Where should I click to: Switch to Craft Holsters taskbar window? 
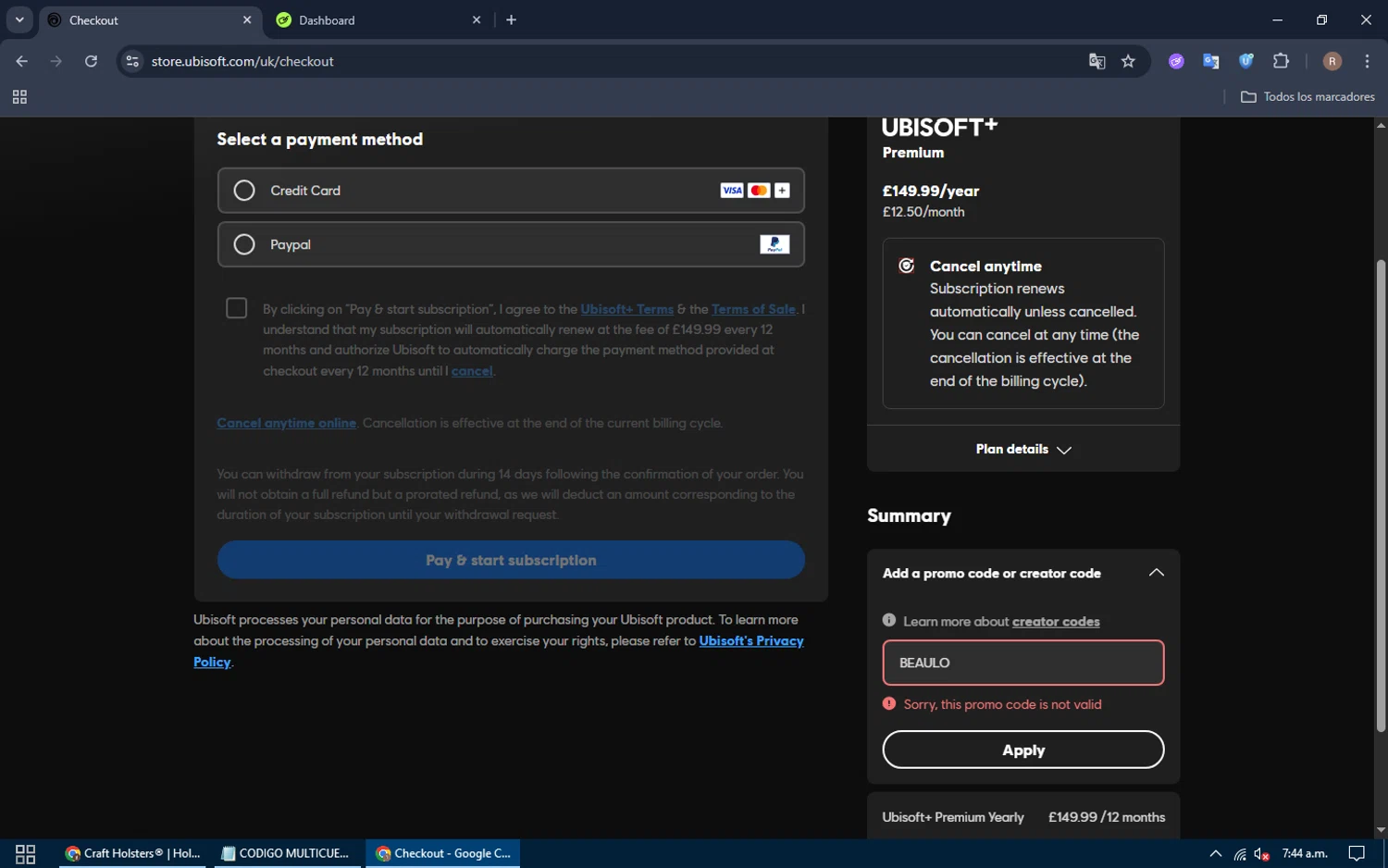[x=134, y=853]
